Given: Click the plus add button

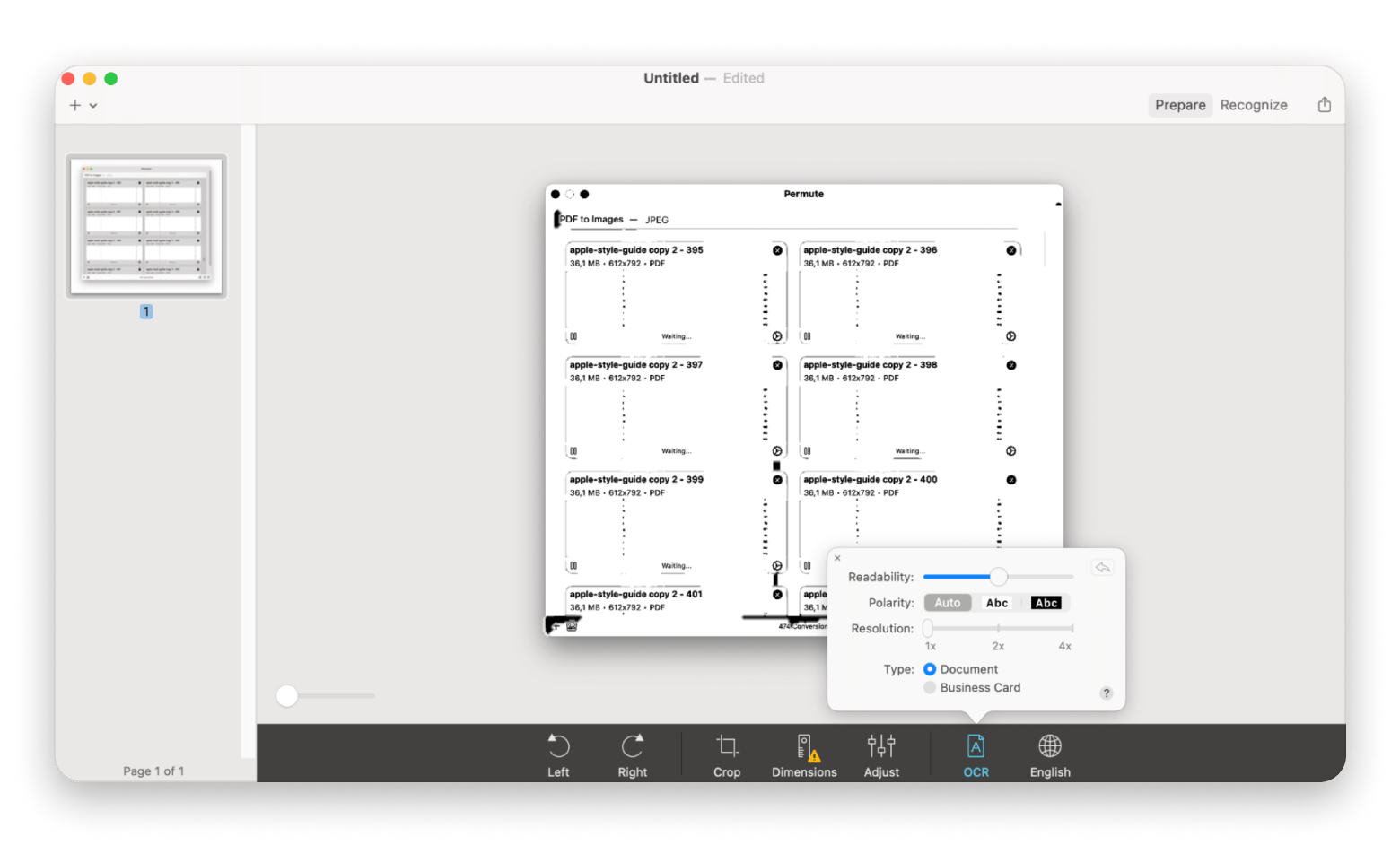Looking at the screenshot, I should click(x=75, y=105).
